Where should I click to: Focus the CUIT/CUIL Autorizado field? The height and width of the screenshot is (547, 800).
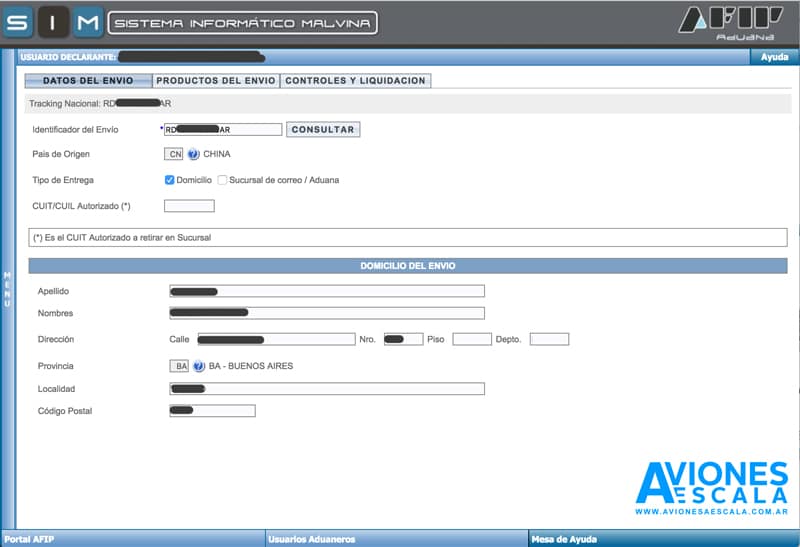pyautogui.click(x=189, y=206)
